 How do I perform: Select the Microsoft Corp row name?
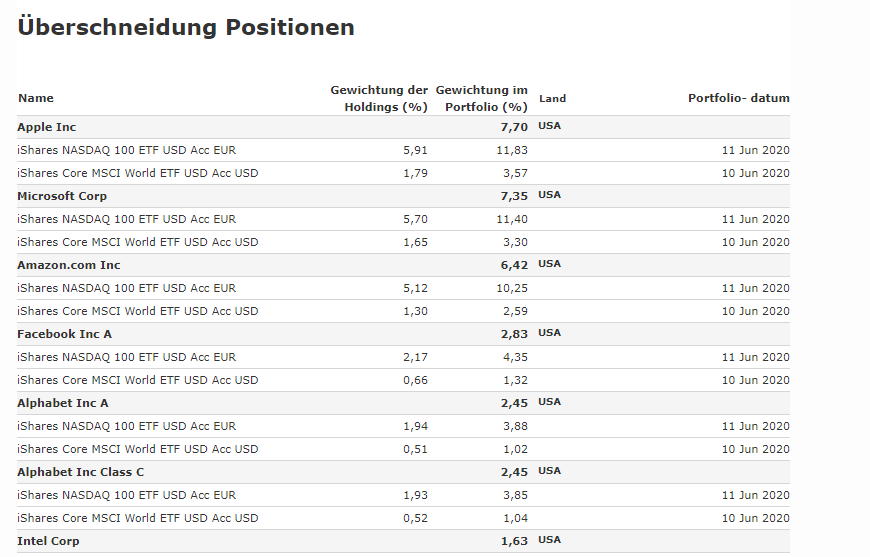[62, 196]
